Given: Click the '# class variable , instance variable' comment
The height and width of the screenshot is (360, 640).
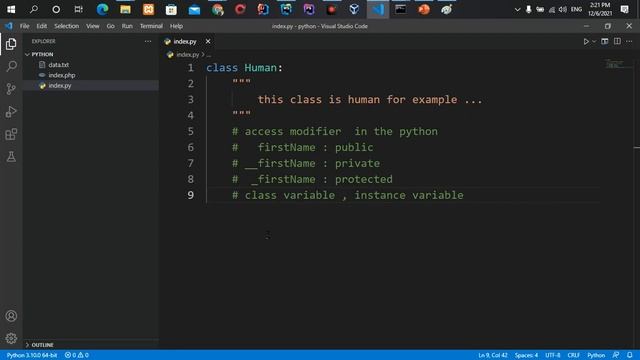Looking at the screenshot, I should (x=348, y=195).
